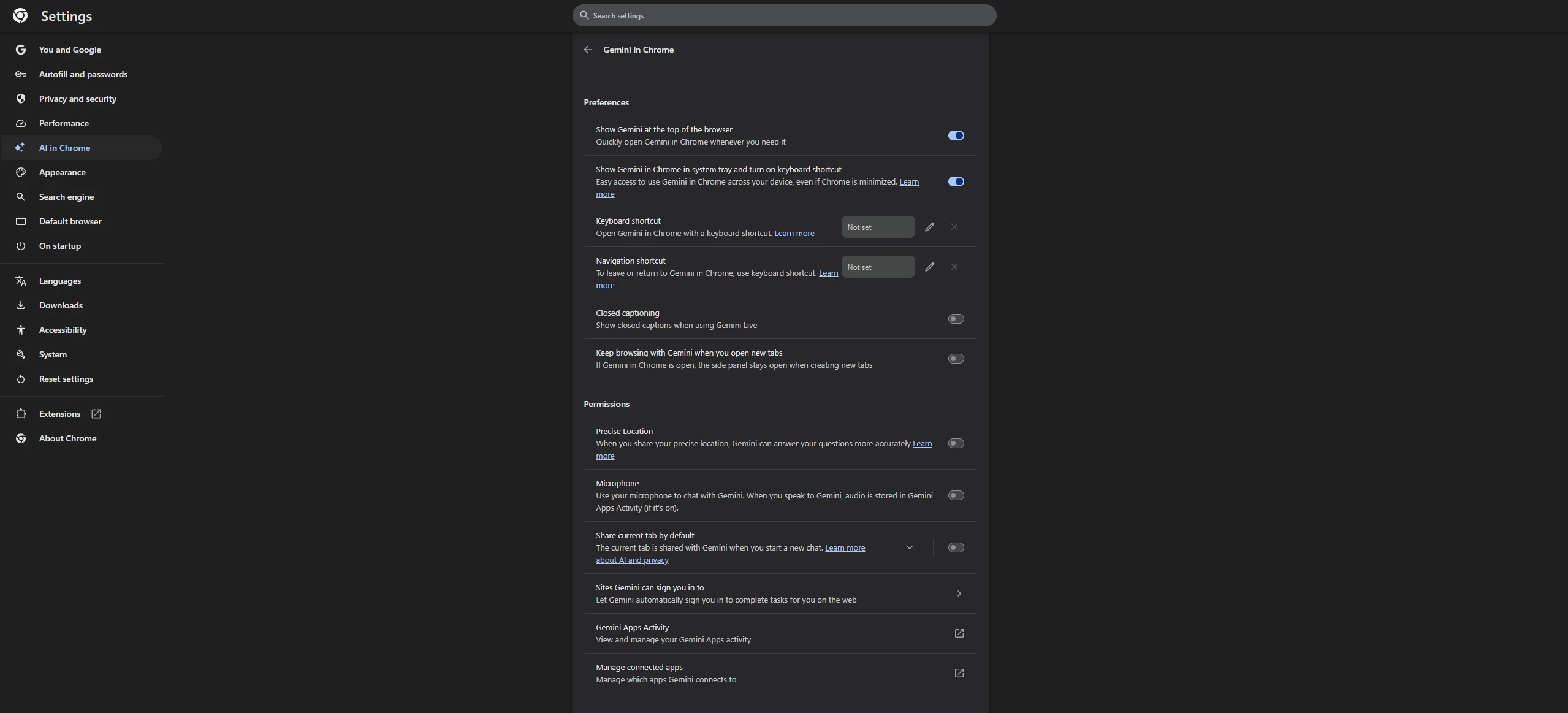Open Privacy and security section
The width and height of the screenshot is (1568, 713).
coord(81,99)
